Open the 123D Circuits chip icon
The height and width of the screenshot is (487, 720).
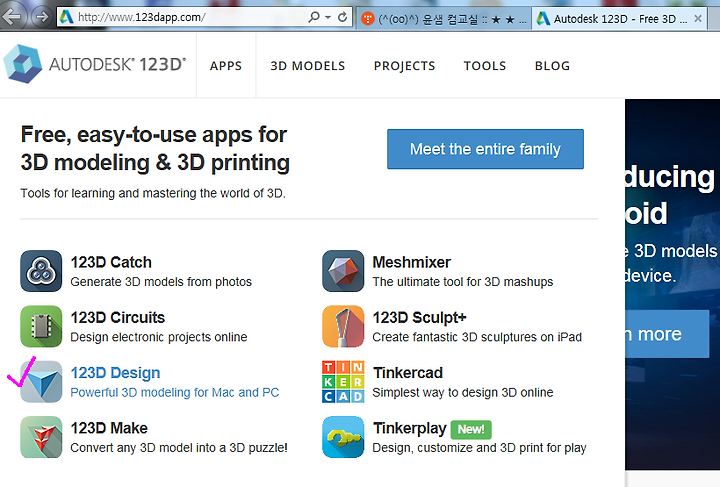point(41,326)
